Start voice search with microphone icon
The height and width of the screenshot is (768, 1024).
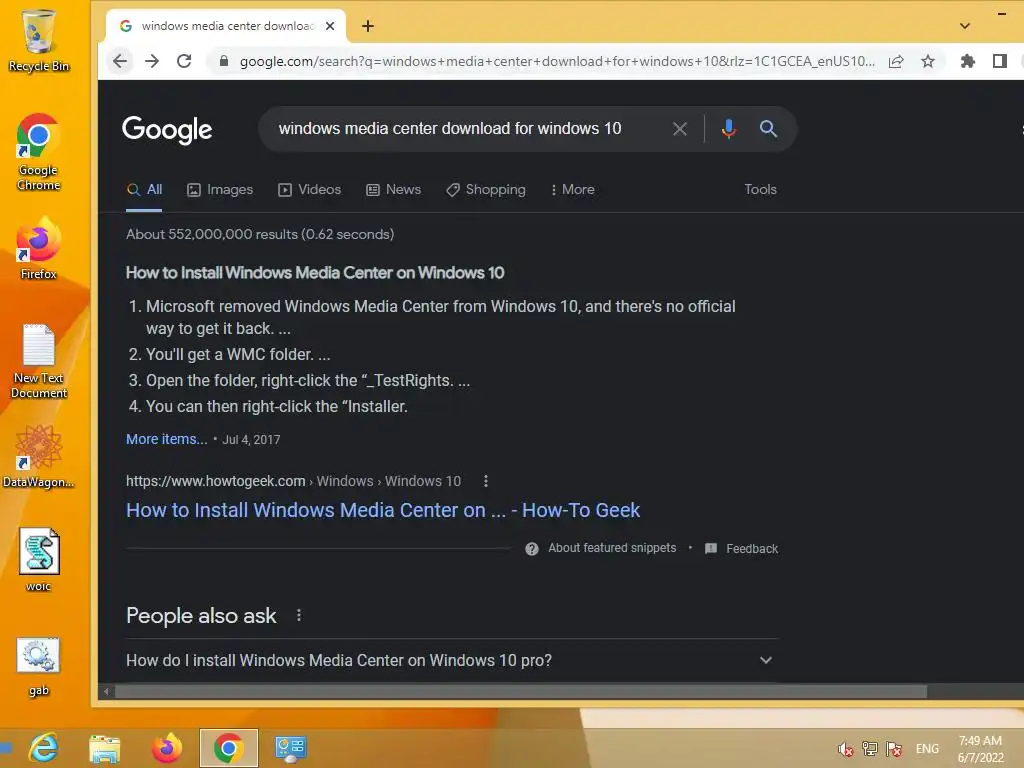coord(729,129)
